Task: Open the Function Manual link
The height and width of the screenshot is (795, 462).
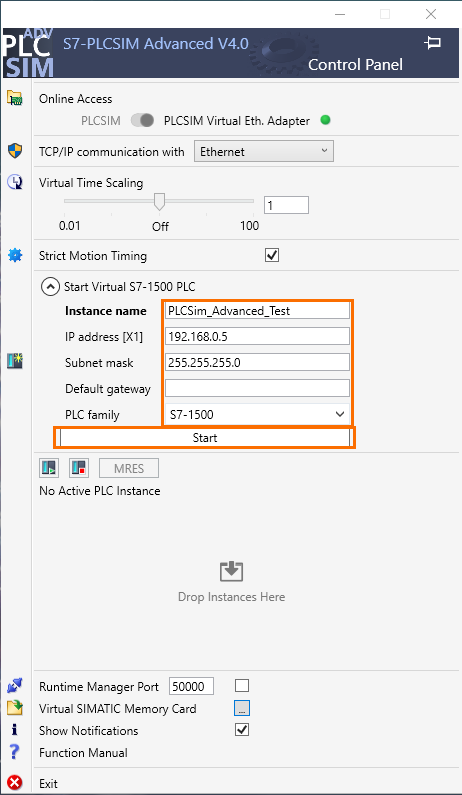Action: pyautogui.click(x=83, y=753)
